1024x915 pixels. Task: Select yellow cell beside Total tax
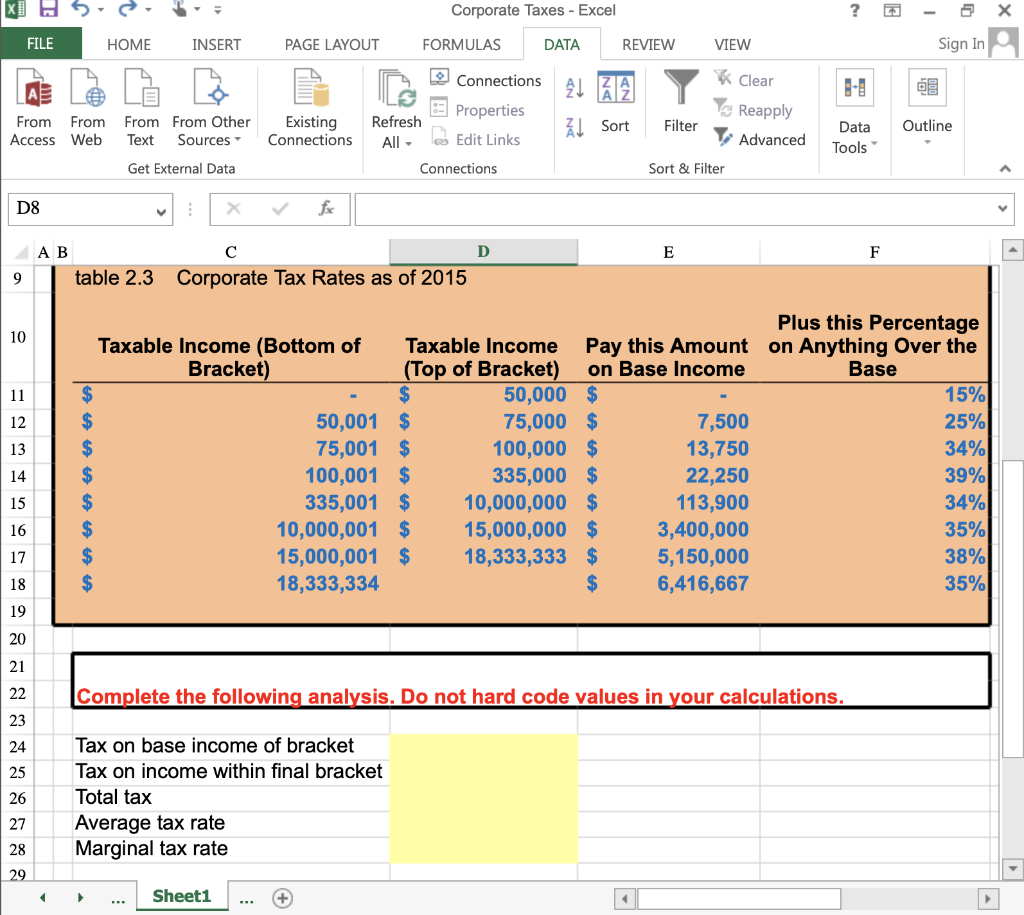483,797
